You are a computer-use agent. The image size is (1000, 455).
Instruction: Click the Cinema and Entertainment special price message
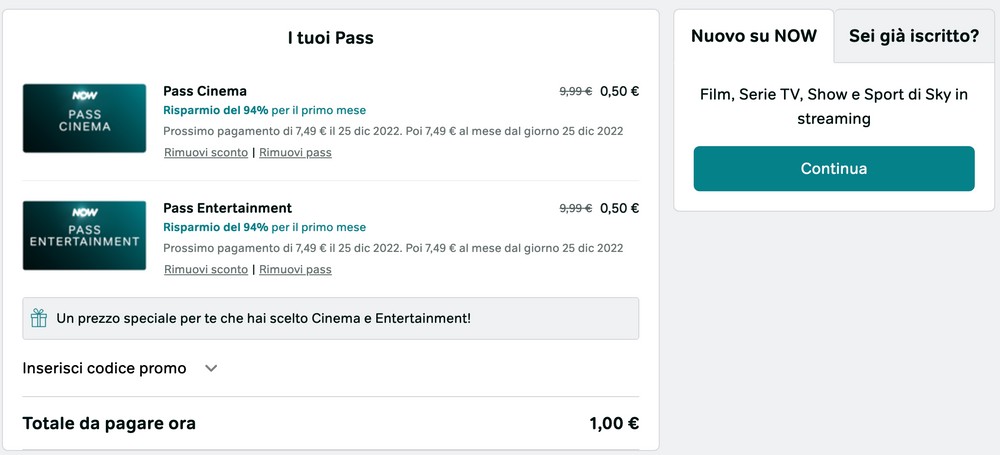(264, 319)
